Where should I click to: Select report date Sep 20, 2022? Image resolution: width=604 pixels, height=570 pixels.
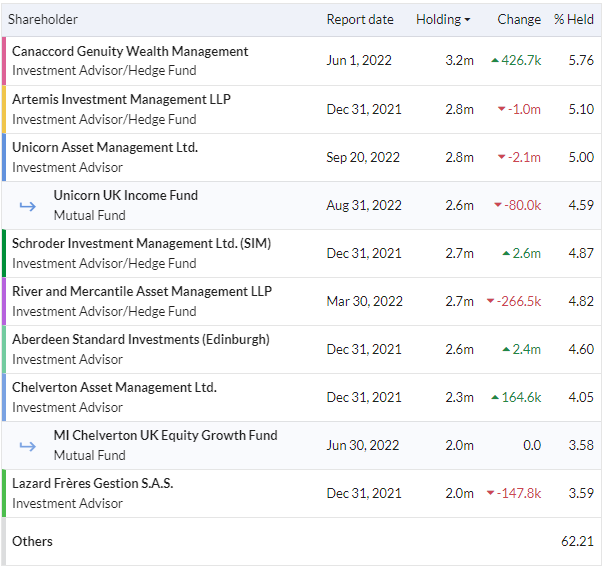click(363, 157)
